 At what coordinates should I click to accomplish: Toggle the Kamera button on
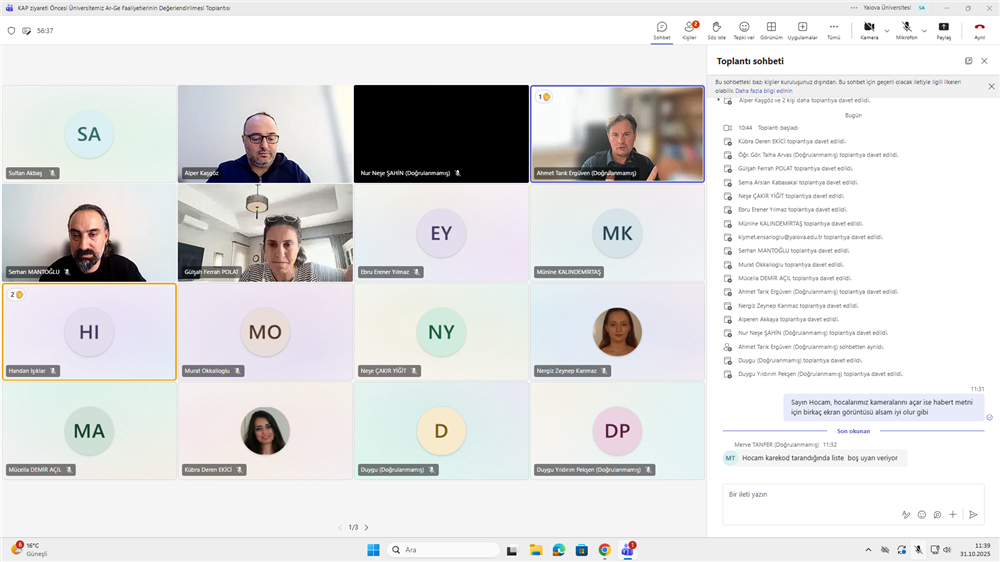pos(869,29)
